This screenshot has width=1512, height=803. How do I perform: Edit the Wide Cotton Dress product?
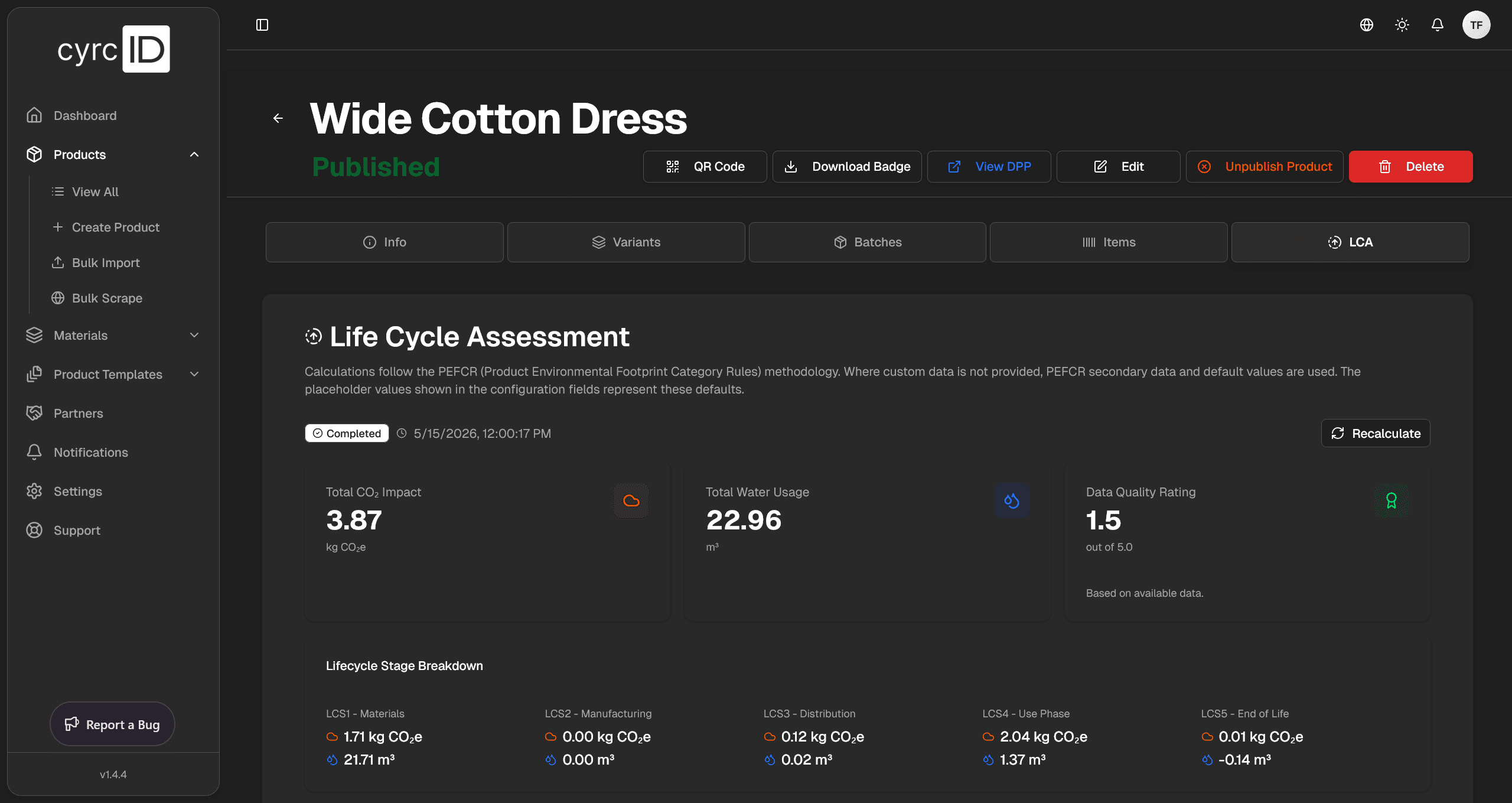pos(1118,167)
